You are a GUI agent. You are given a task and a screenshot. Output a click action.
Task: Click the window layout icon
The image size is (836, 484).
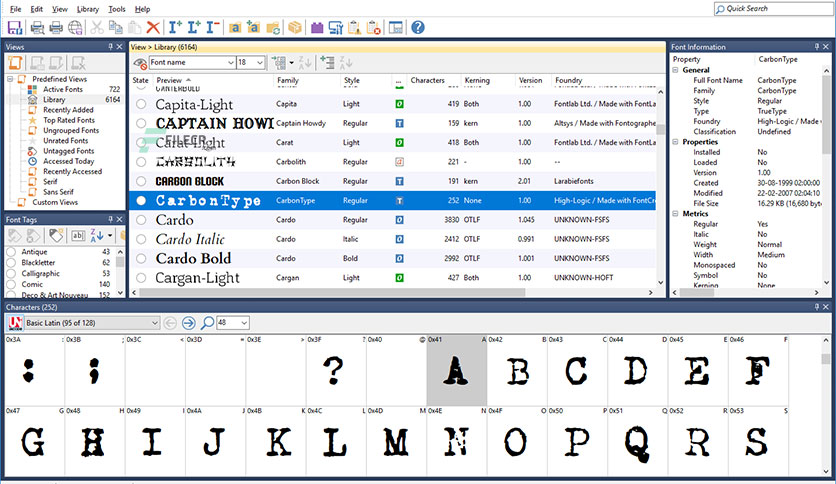396,28
